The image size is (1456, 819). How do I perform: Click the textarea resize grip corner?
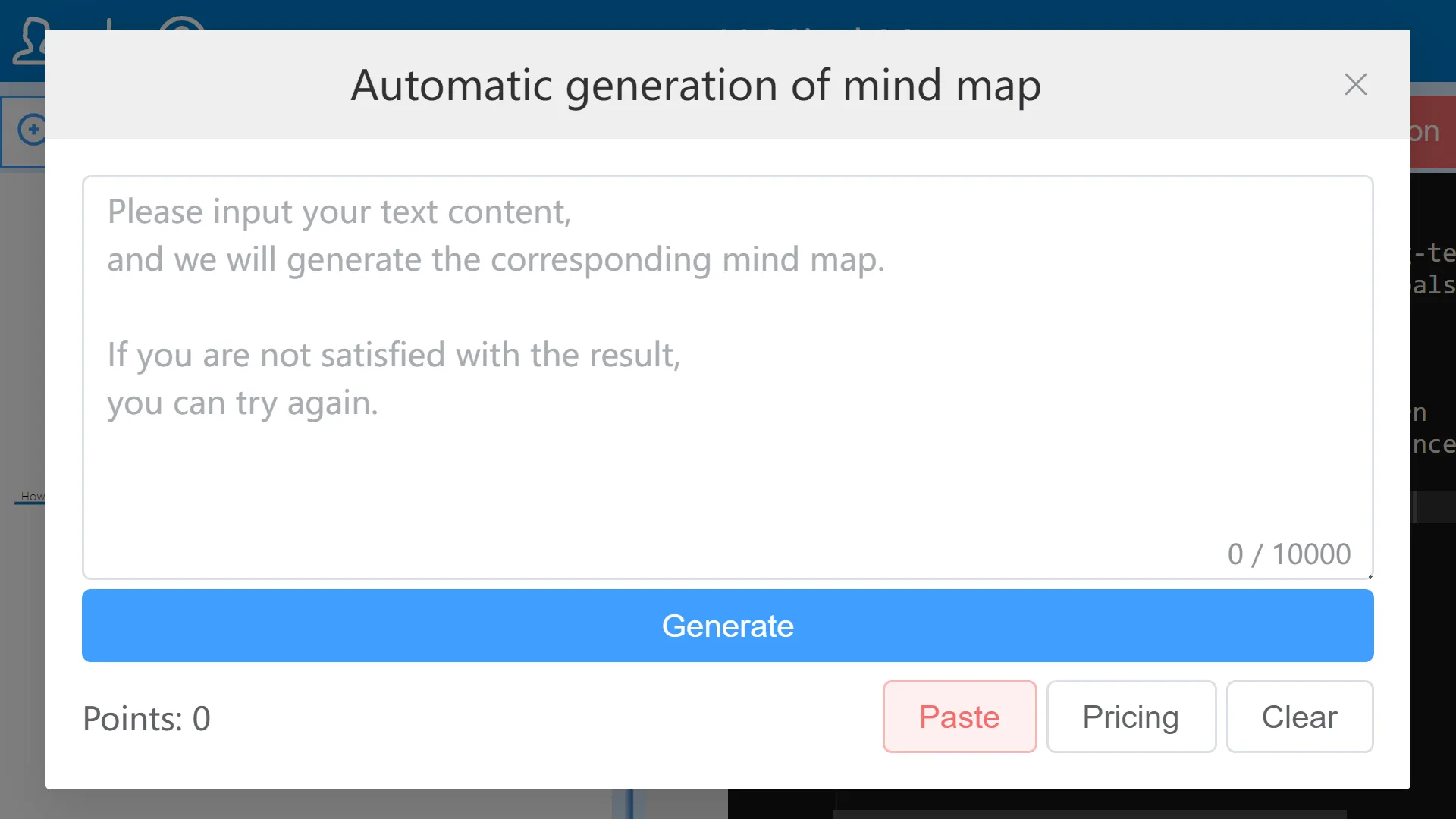click(x=1369, y=578)
